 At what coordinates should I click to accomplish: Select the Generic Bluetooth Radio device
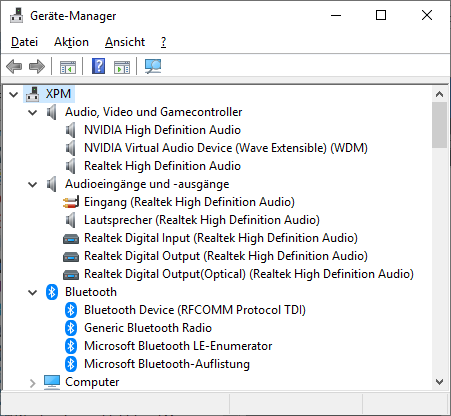tap(148, 328)
